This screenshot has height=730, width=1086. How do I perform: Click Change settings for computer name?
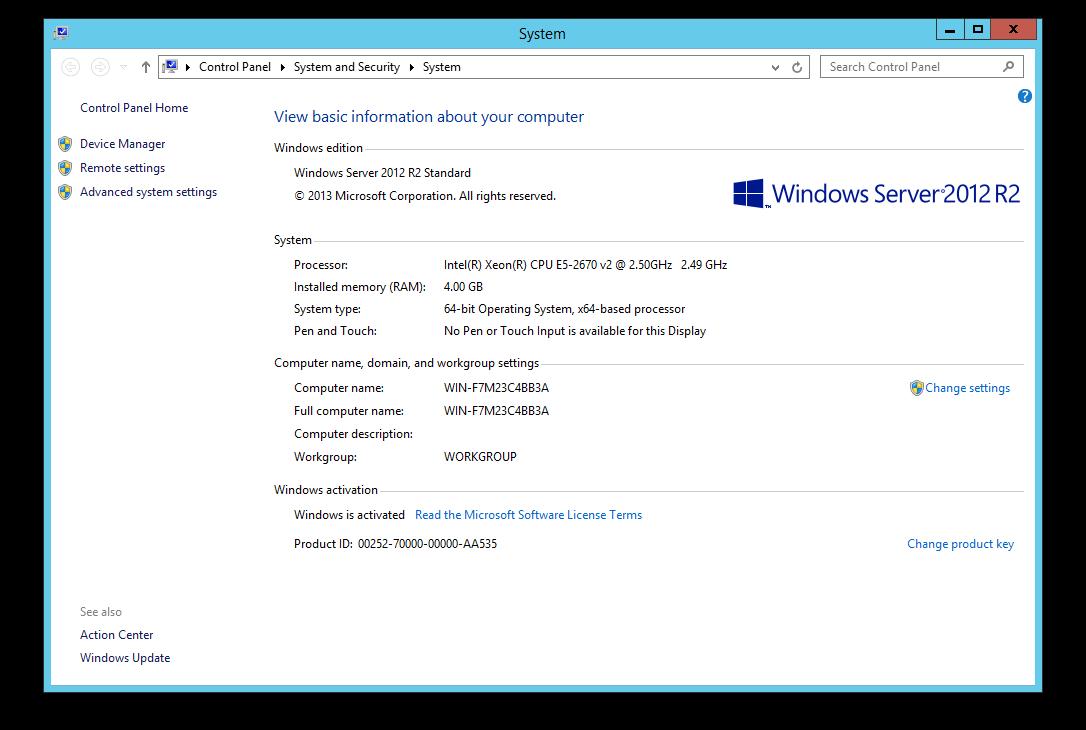(x=967, y=388)
